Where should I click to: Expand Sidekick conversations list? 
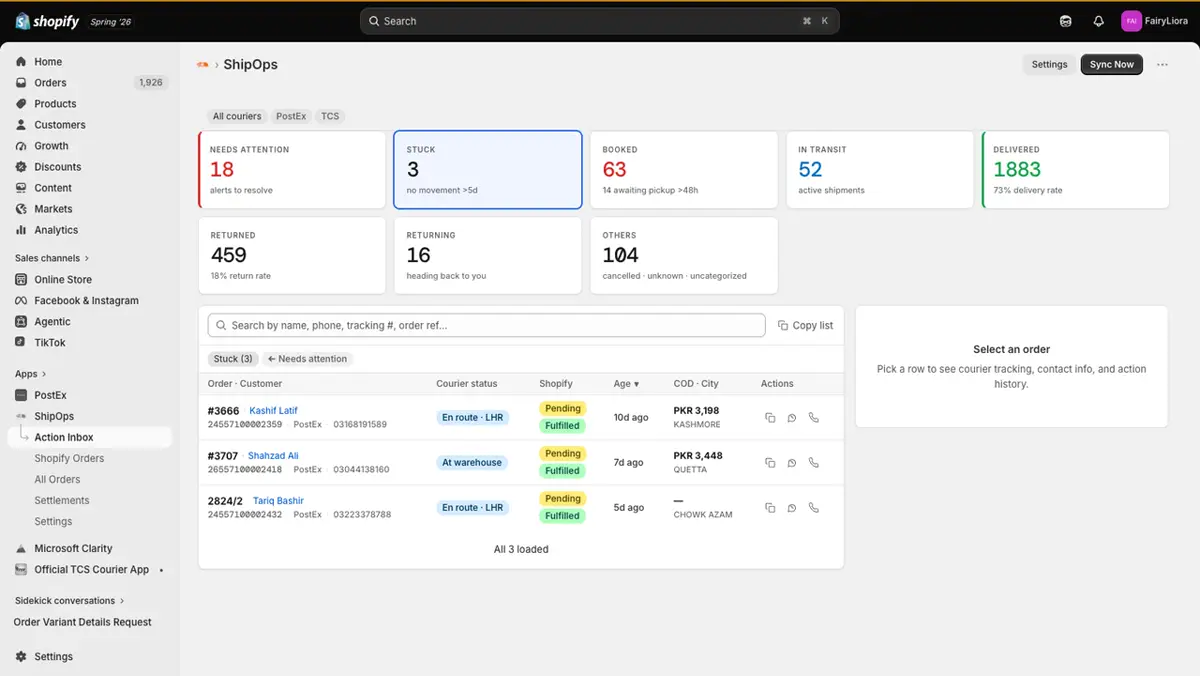[70, 601]
